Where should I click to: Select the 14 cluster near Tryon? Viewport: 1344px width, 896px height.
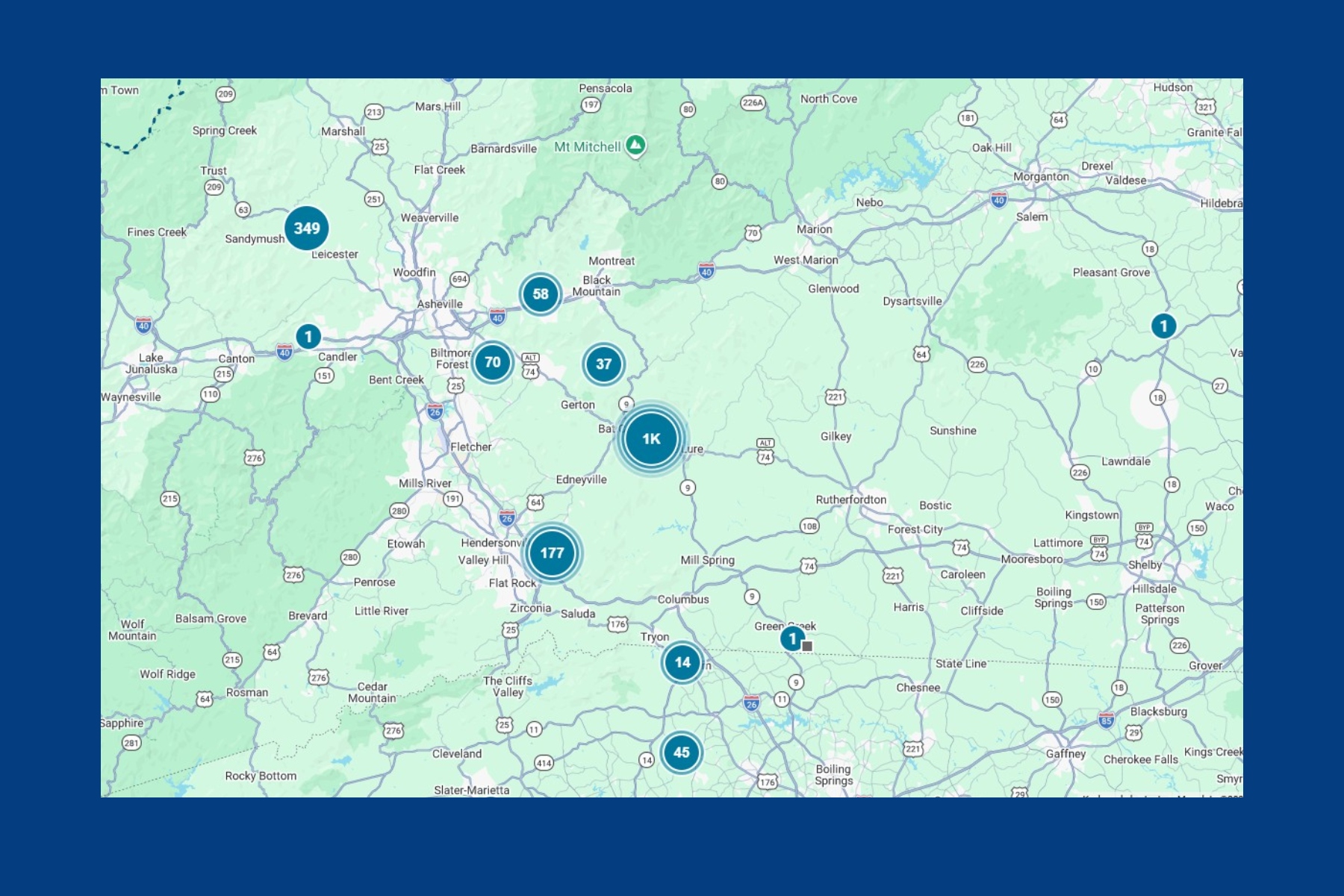pyautogui.click(x=682, y=662)
